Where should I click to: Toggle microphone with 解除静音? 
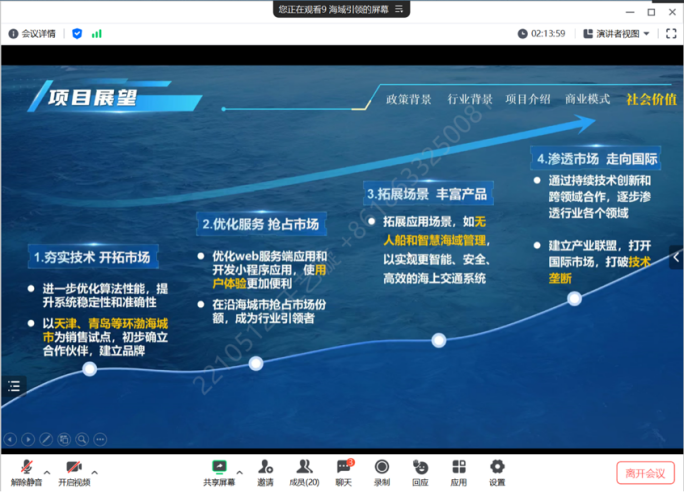[x=25, y=471]
